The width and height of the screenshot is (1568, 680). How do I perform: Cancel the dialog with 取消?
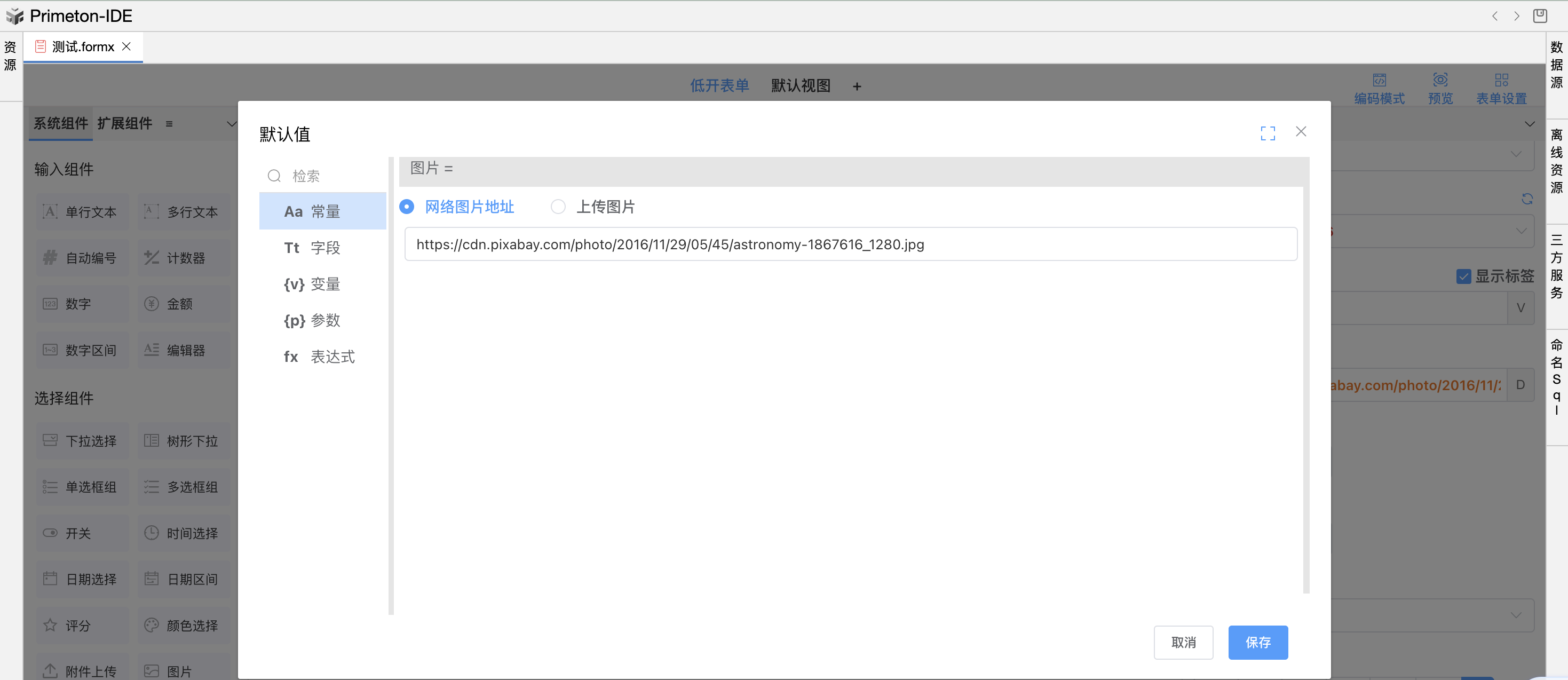pyautogui.click(x=1183, y=642)
